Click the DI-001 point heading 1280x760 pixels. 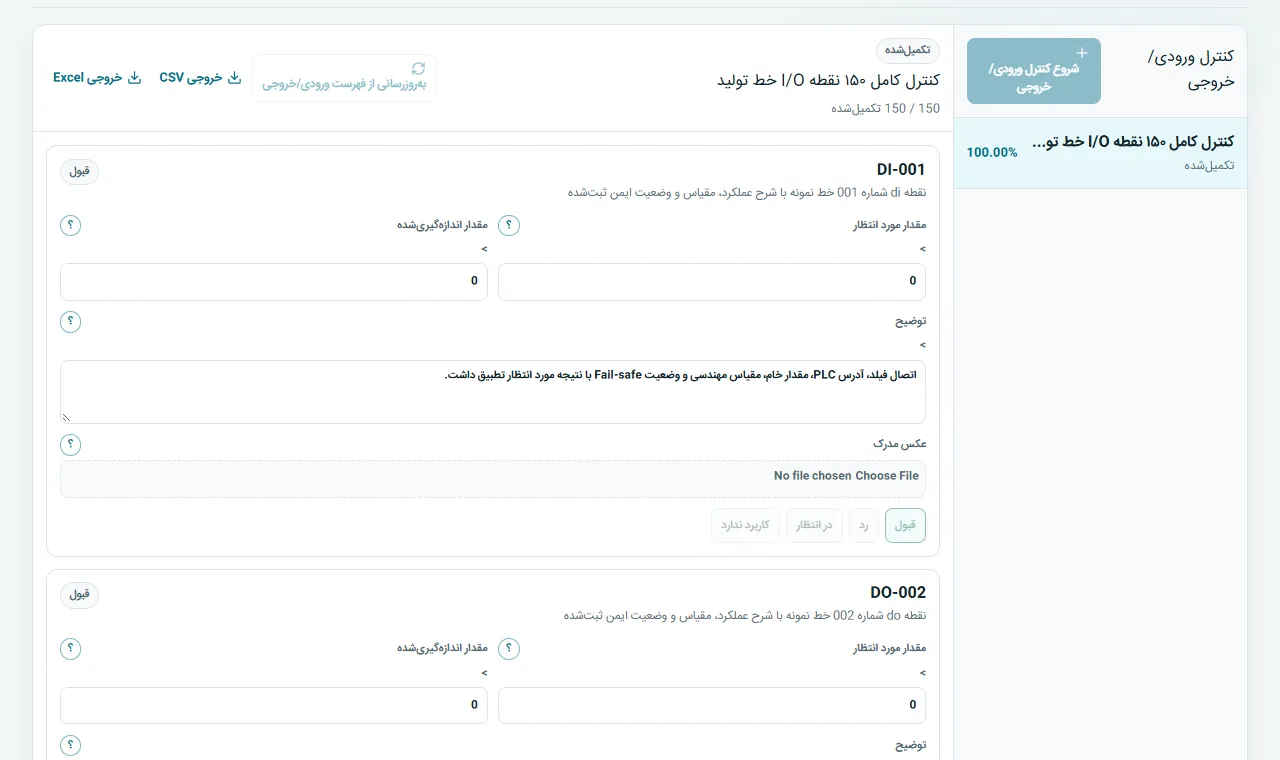click(901, 170)
